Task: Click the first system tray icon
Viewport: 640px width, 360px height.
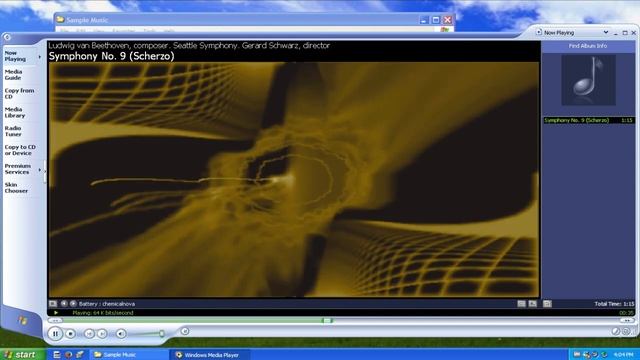Action: [577, 354]
